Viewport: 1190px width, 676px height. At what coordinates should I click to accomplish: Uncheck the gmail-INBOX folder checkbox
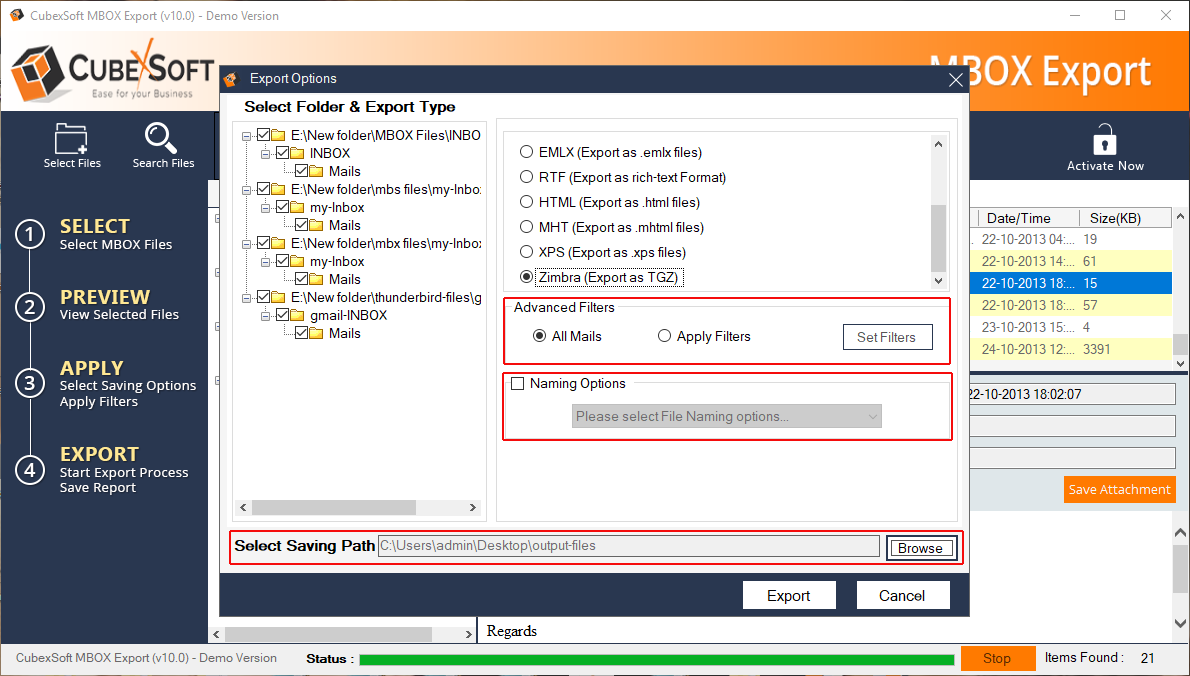tap(282, 316)
